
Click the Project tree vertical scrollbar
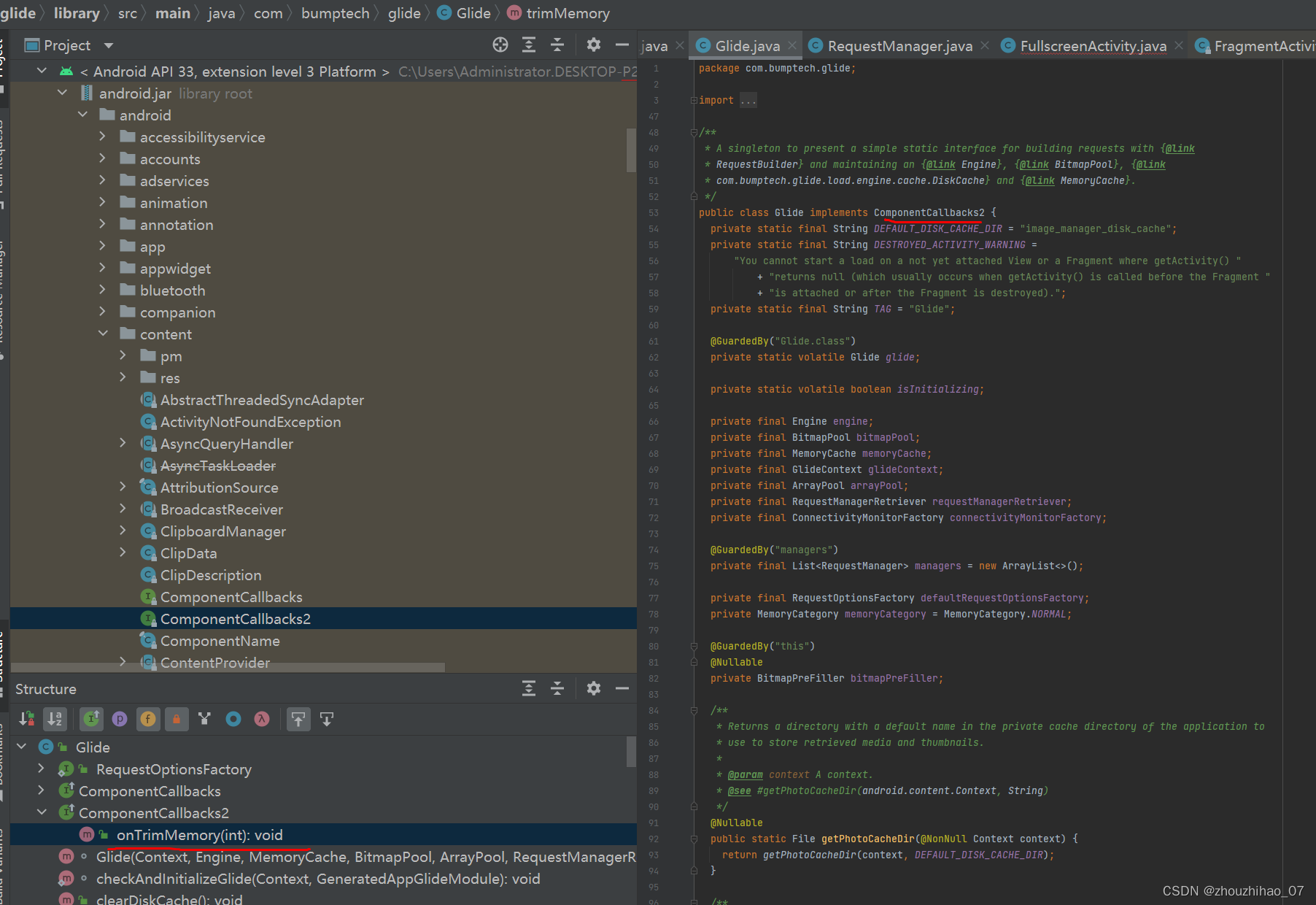point(631,150)
